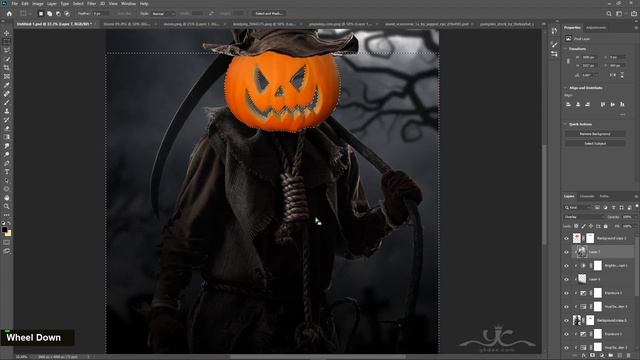Viewport: 640px width, 360px height.
Task: Select the Clone Stamp tool
Action: pyautogui.click(x=7, y=111)
